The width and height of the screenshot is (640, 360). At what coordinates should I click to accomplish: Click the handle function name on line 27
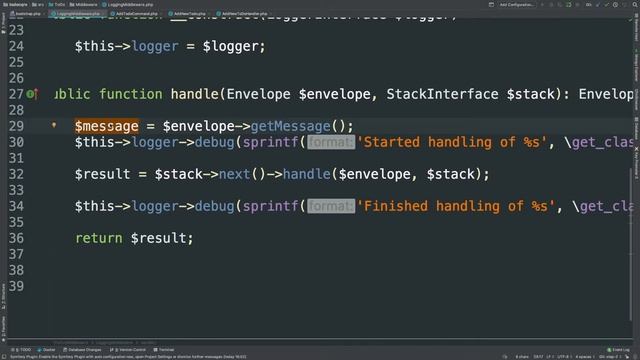click(x=195, y=94)
